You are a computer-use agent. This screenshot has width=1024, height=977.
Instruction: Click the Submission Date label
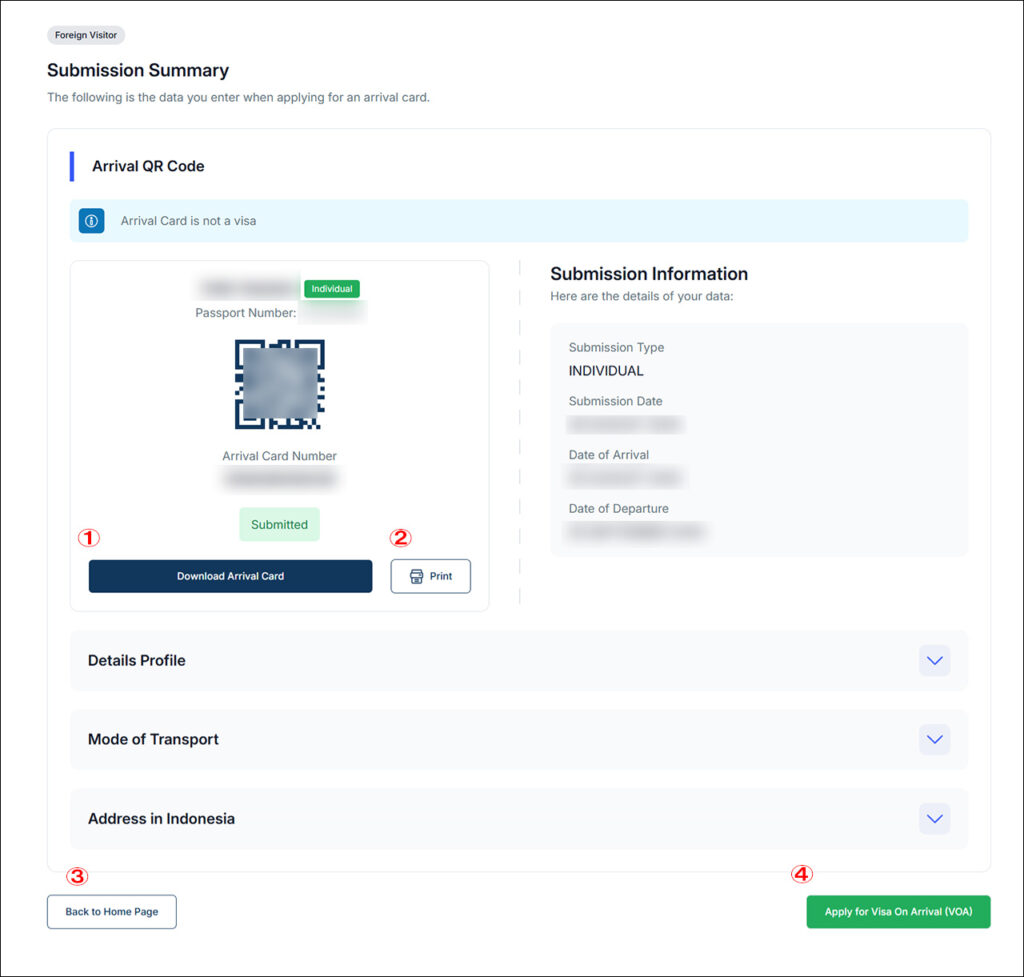[x=615, y=401]
